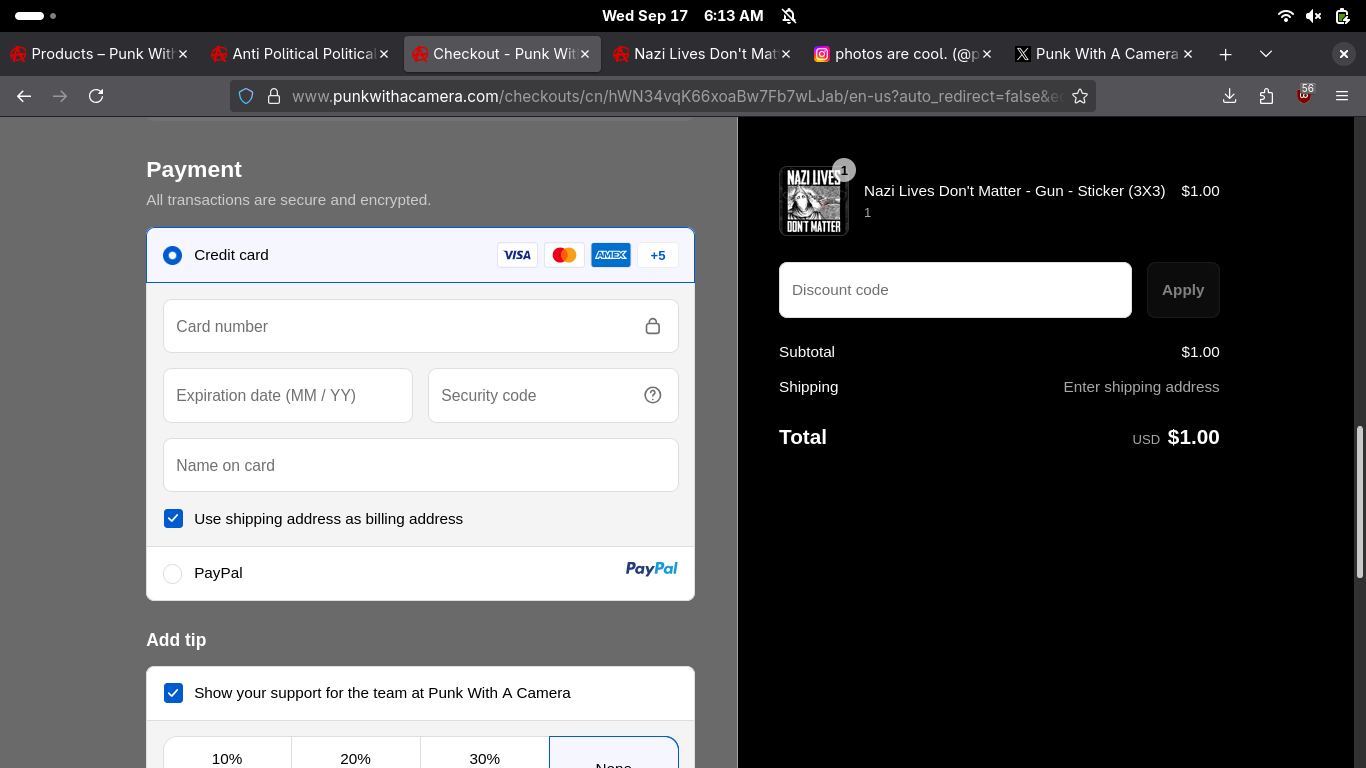
Task: Click the AMEX card logo
Action: 611,255
